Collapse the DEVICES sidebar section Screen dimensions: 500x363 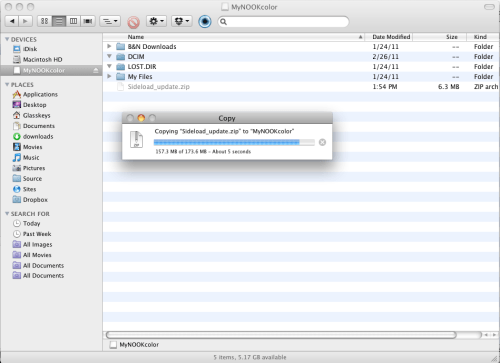pyautogui.click(x=7, y=39)
